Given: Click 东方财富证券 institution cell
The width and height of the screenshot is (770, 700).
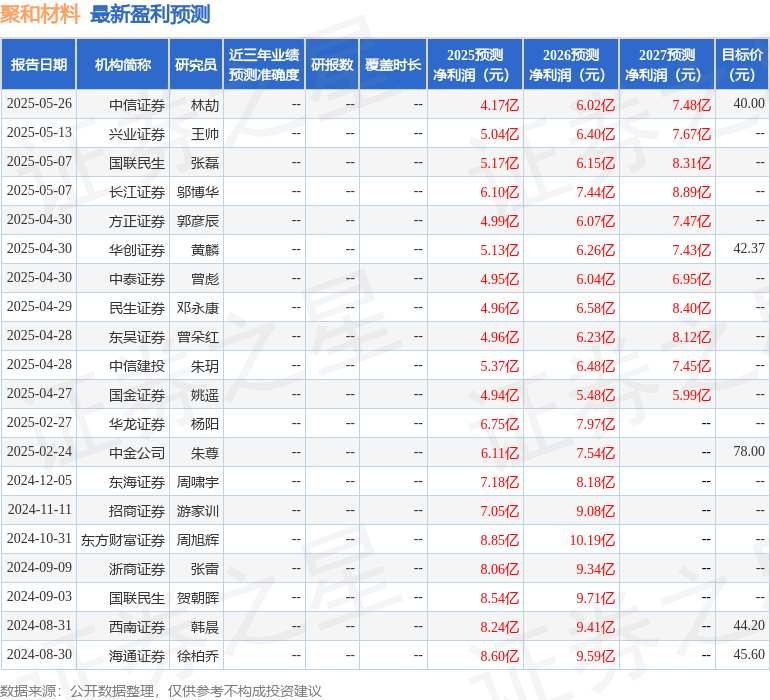Looking at the screenshot, I should tap(123, 540).
